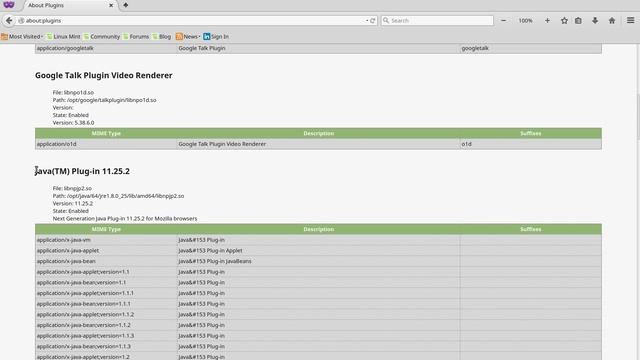
Task: Expand the News feed bookmark
Action: (187, 36)
